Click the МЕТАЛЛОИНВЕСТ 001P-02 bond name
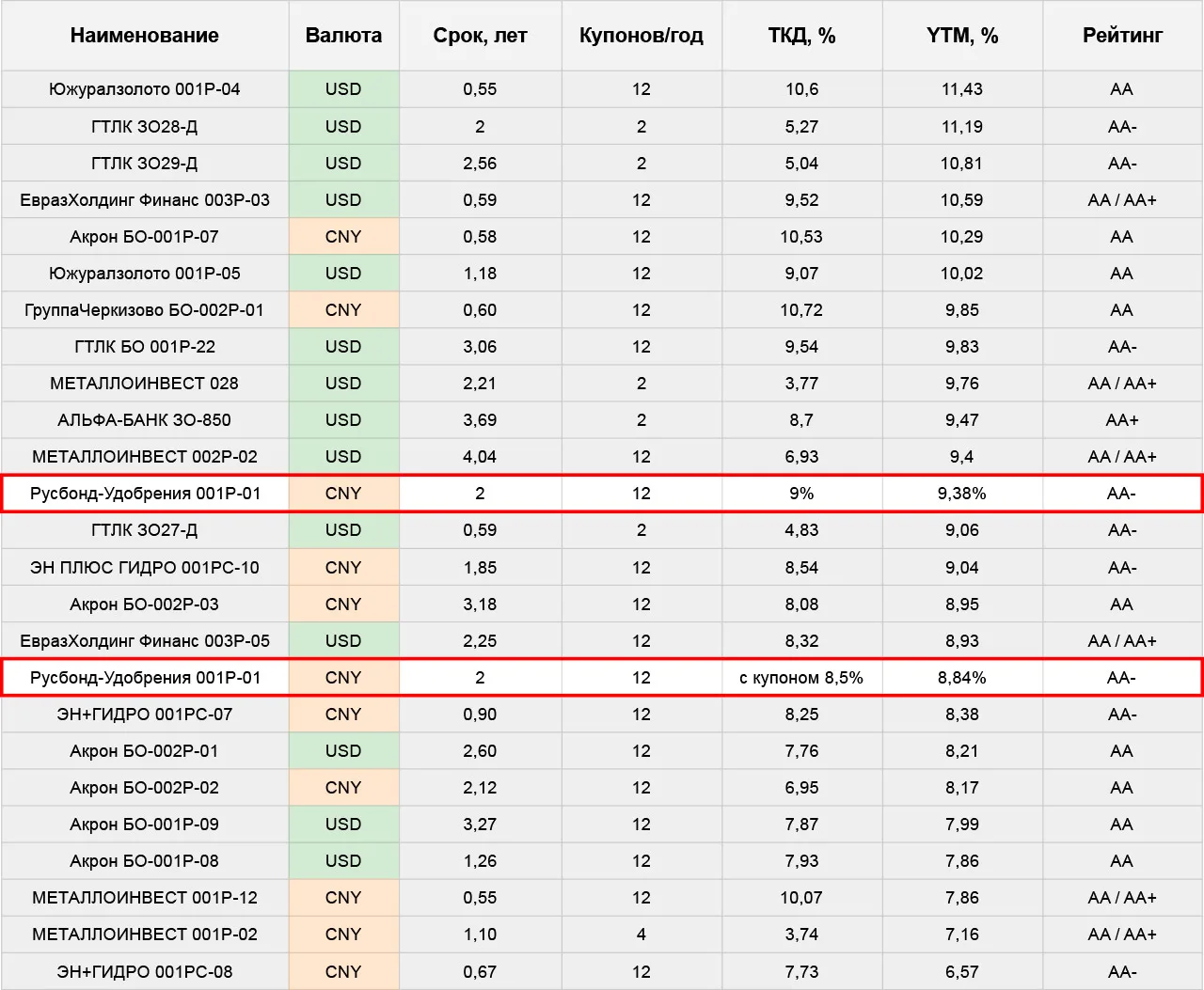The image size is (1204, 990). 145,934
